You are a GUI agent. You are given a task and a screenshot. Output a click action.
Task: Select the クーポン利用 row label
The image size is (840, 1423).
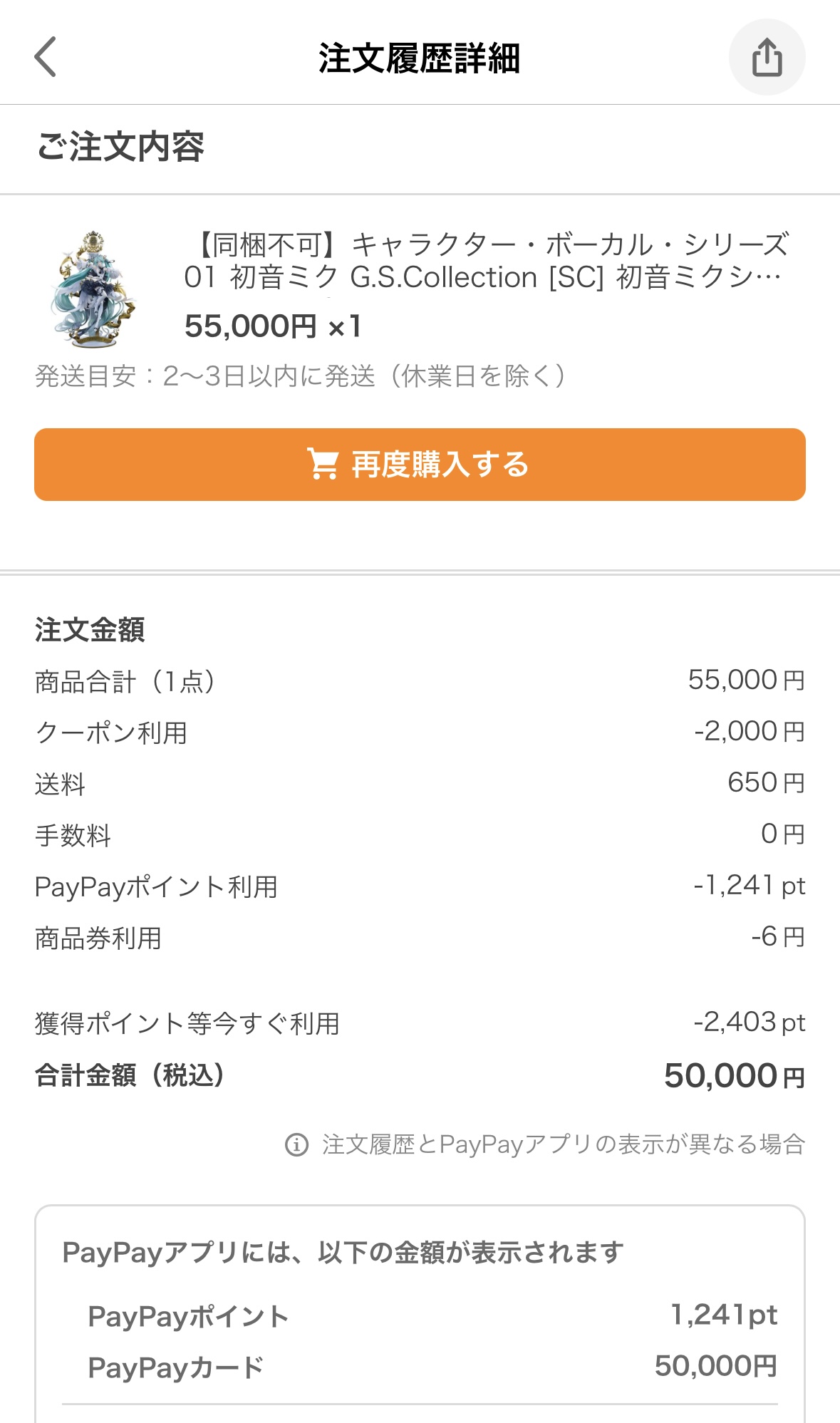pos(111,733)
